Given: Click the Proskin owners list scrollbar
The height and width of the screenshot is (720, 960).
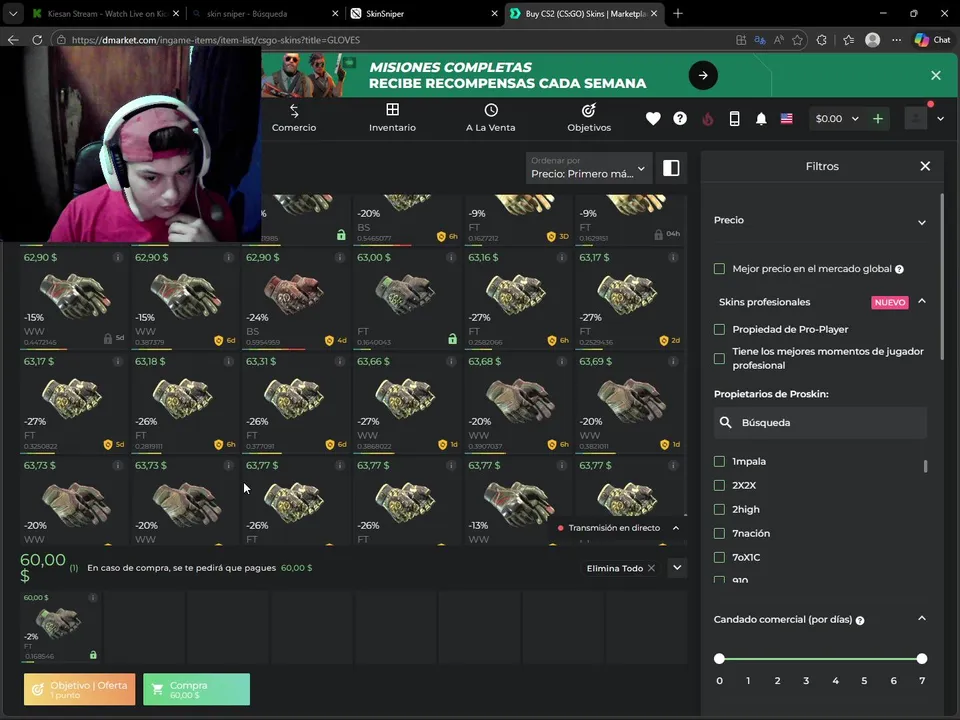Looking at the screenshot, I should pyautogui.click(x=925, y=467).
